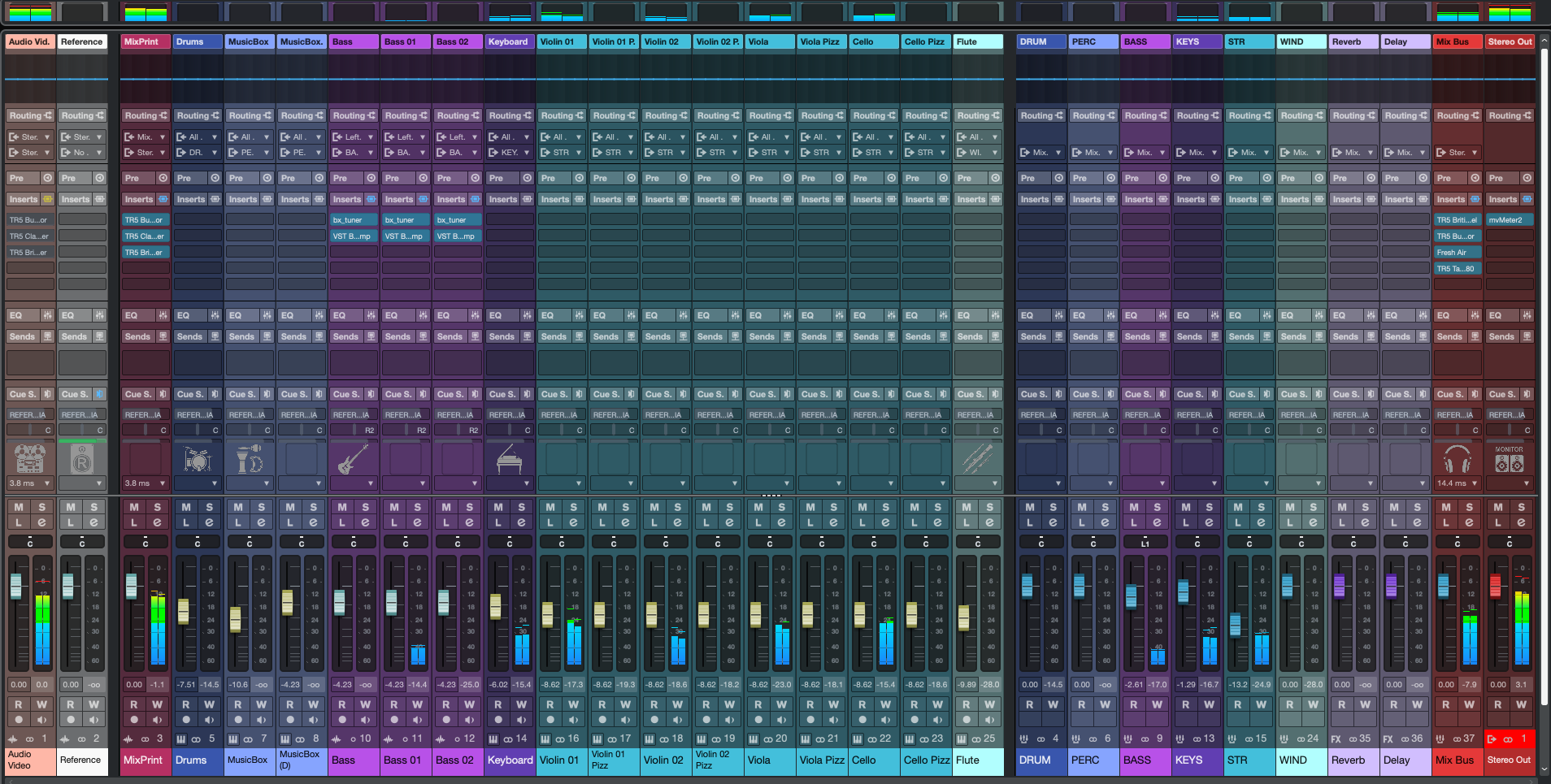Click the headphones picture on Mix Bus channel
Image resolution: width=1551 pixels, height=784 pixels.
pyautogui.click(x=1457, y=460)
